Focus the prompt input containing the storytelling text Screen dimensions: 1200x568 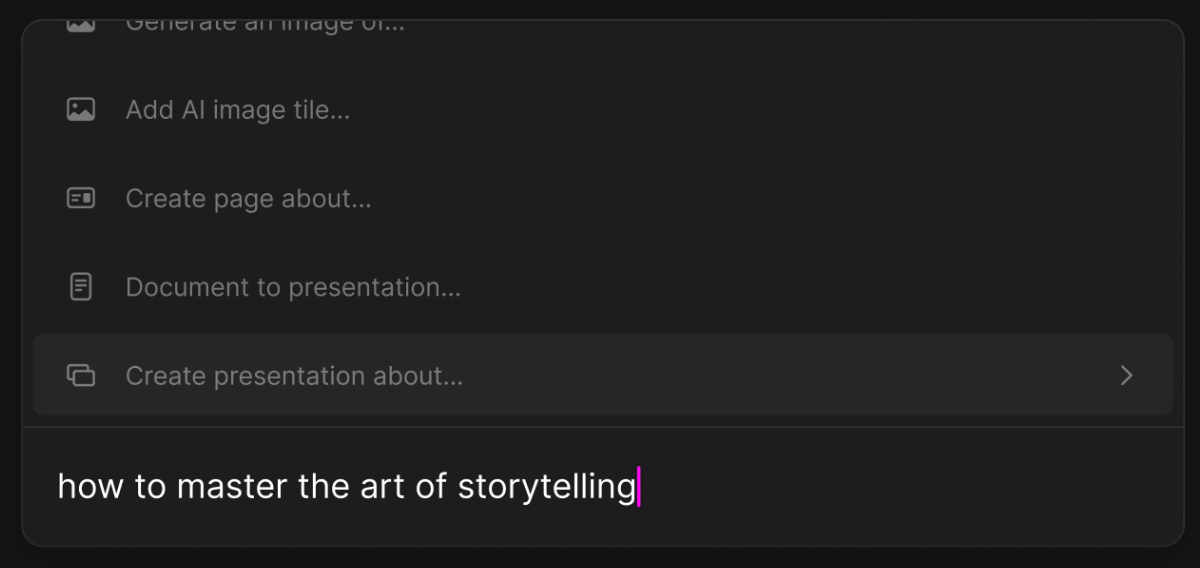coord(603,487)
